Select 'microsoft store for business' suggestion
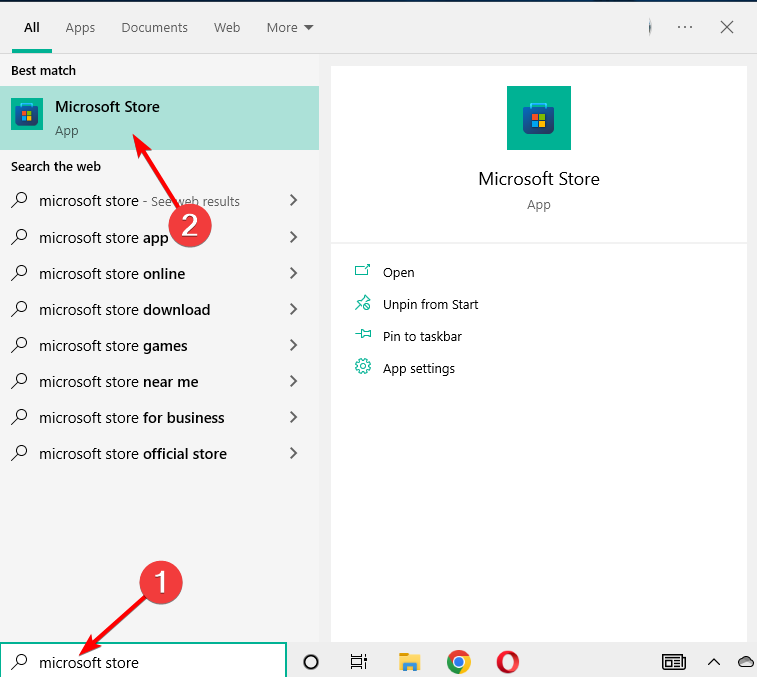This screenshot has height=677, width=757. [x=159, y=417]
